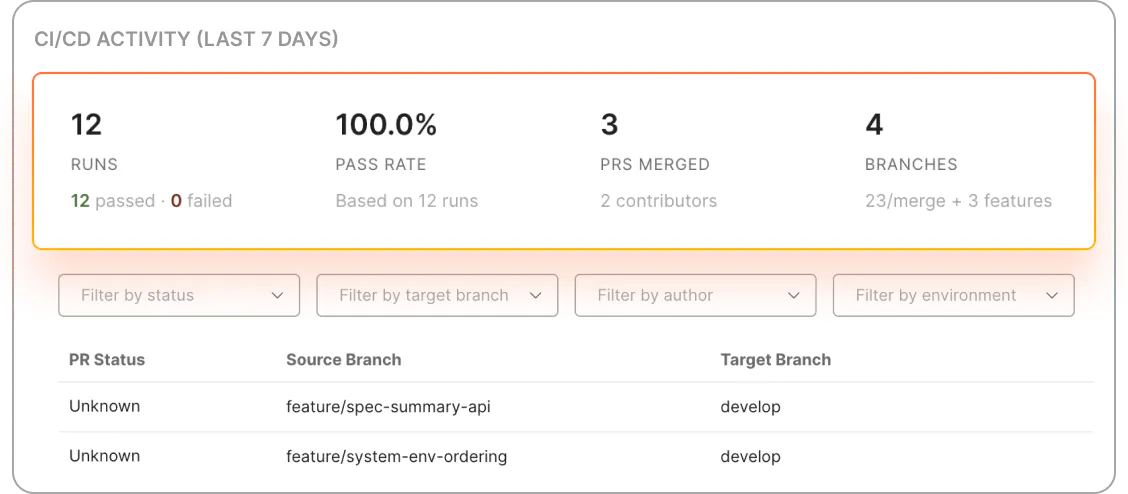Screen dimensions: 1128x494
Task: Click the chevron in the author filter
Action: point(794,296)
